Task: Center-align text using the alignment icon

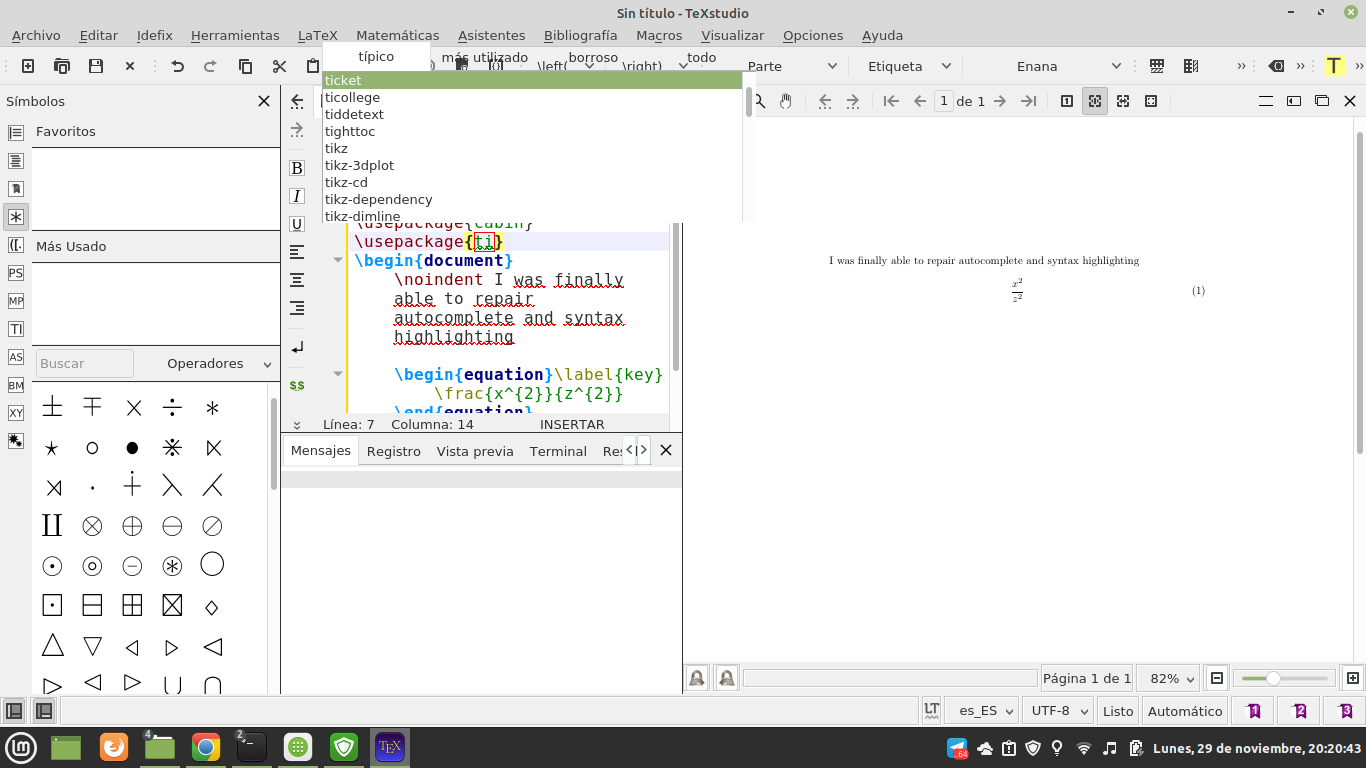Action: pyautogui.click(x=296, y=280)
